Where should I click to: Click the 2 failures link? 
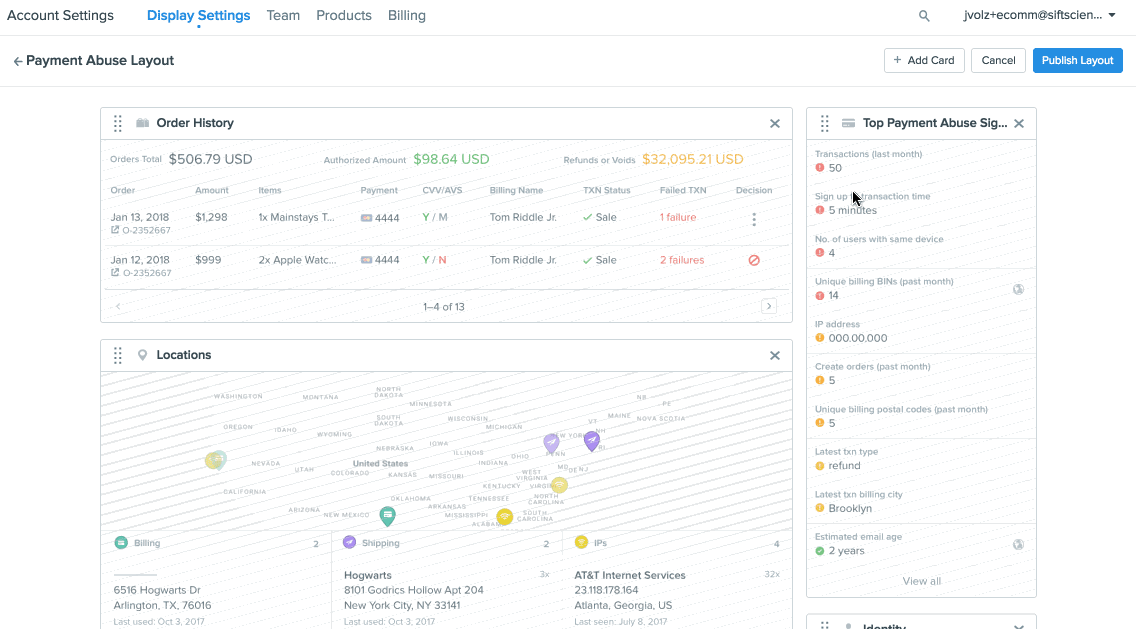click(x=682, y=260)
